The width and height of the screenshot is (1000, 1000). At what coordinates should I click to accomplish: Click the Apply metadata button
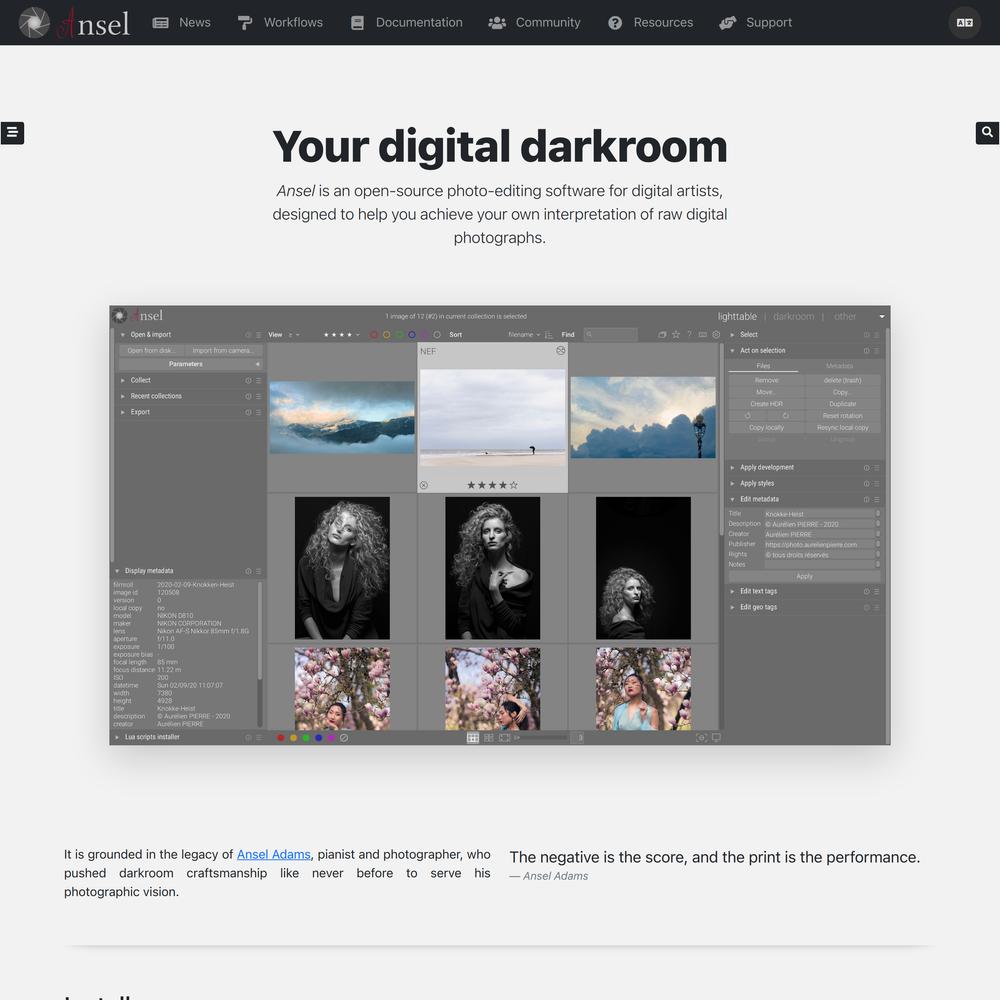coord(804,576)
